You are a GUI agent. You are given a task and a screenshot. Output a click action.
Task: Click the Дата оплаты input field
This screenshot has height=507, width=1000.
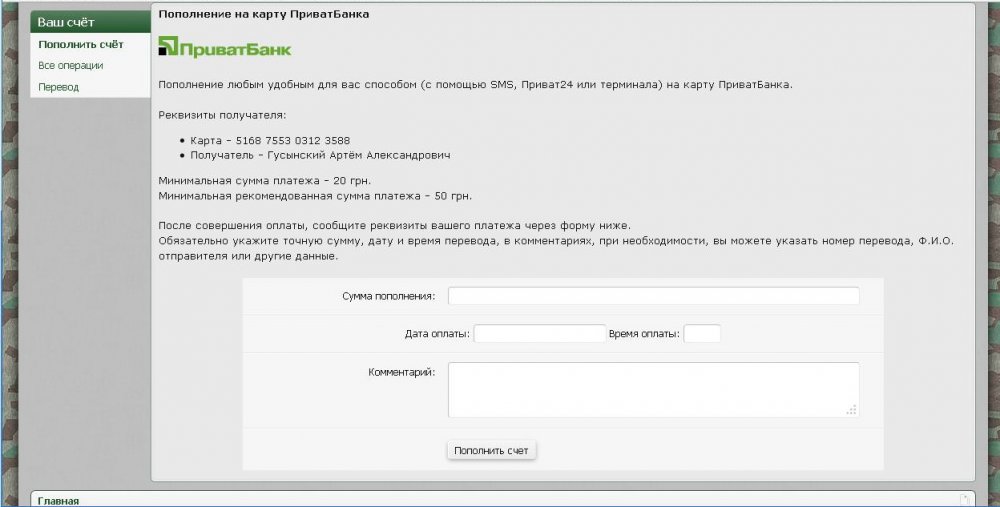(x=540, y=334)
